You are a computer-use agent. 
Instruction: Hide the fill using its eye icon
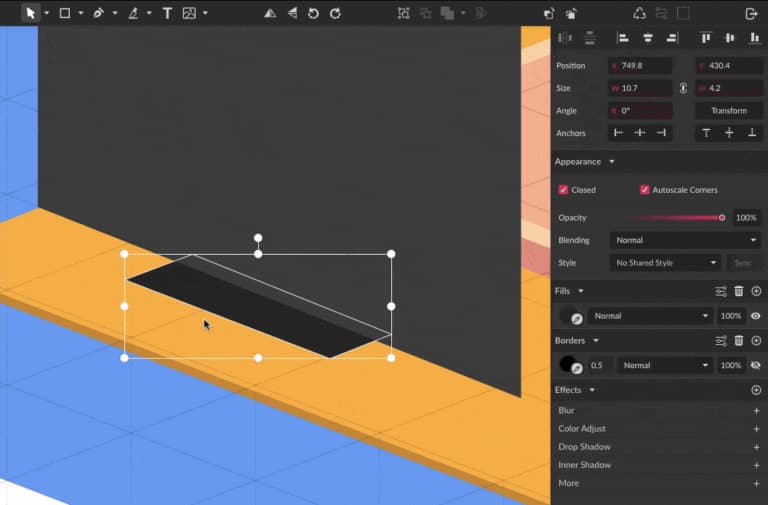[x=756, y=316]
